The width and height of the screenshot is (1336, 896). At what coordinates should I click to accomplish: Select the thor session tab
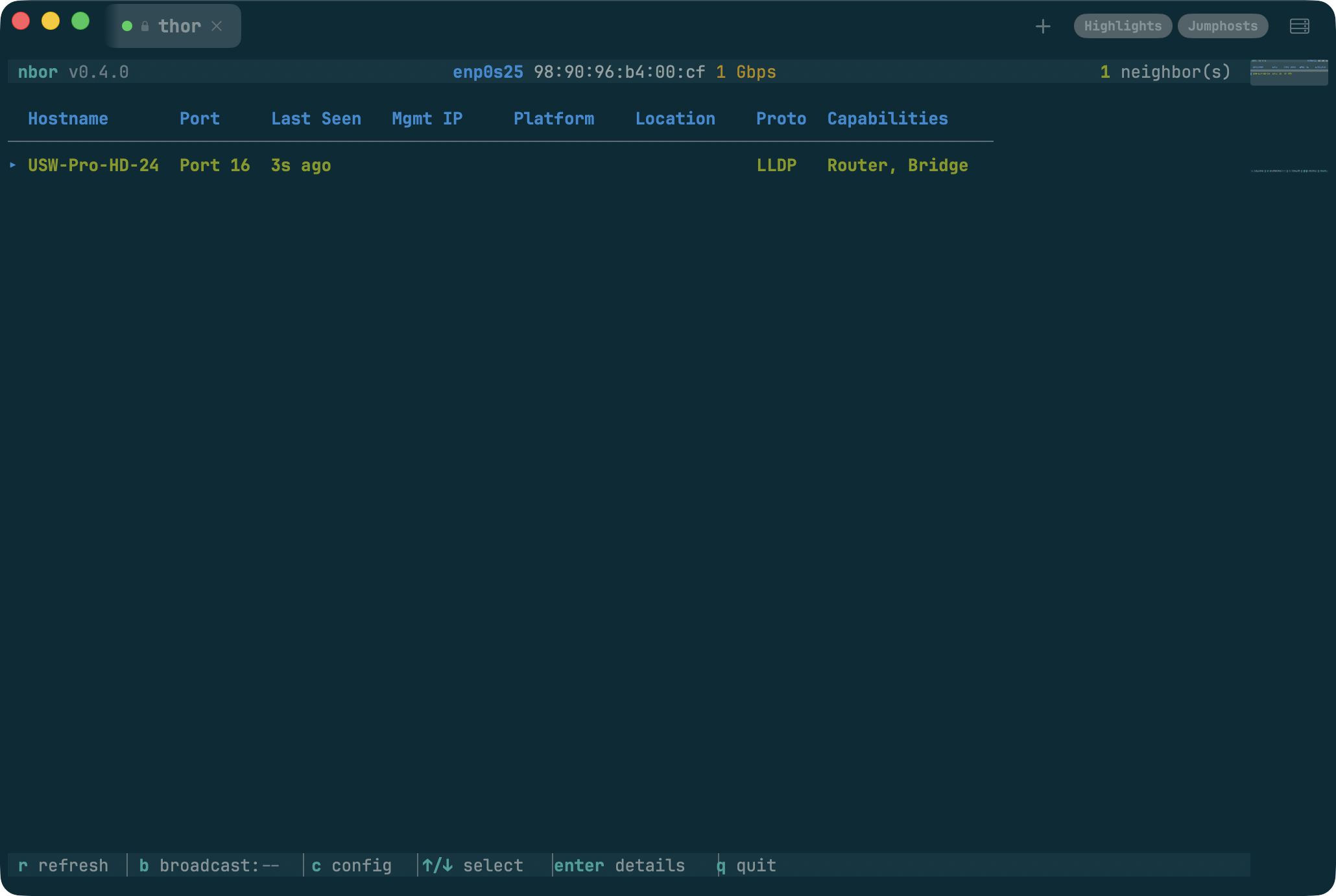coord(180,26)
